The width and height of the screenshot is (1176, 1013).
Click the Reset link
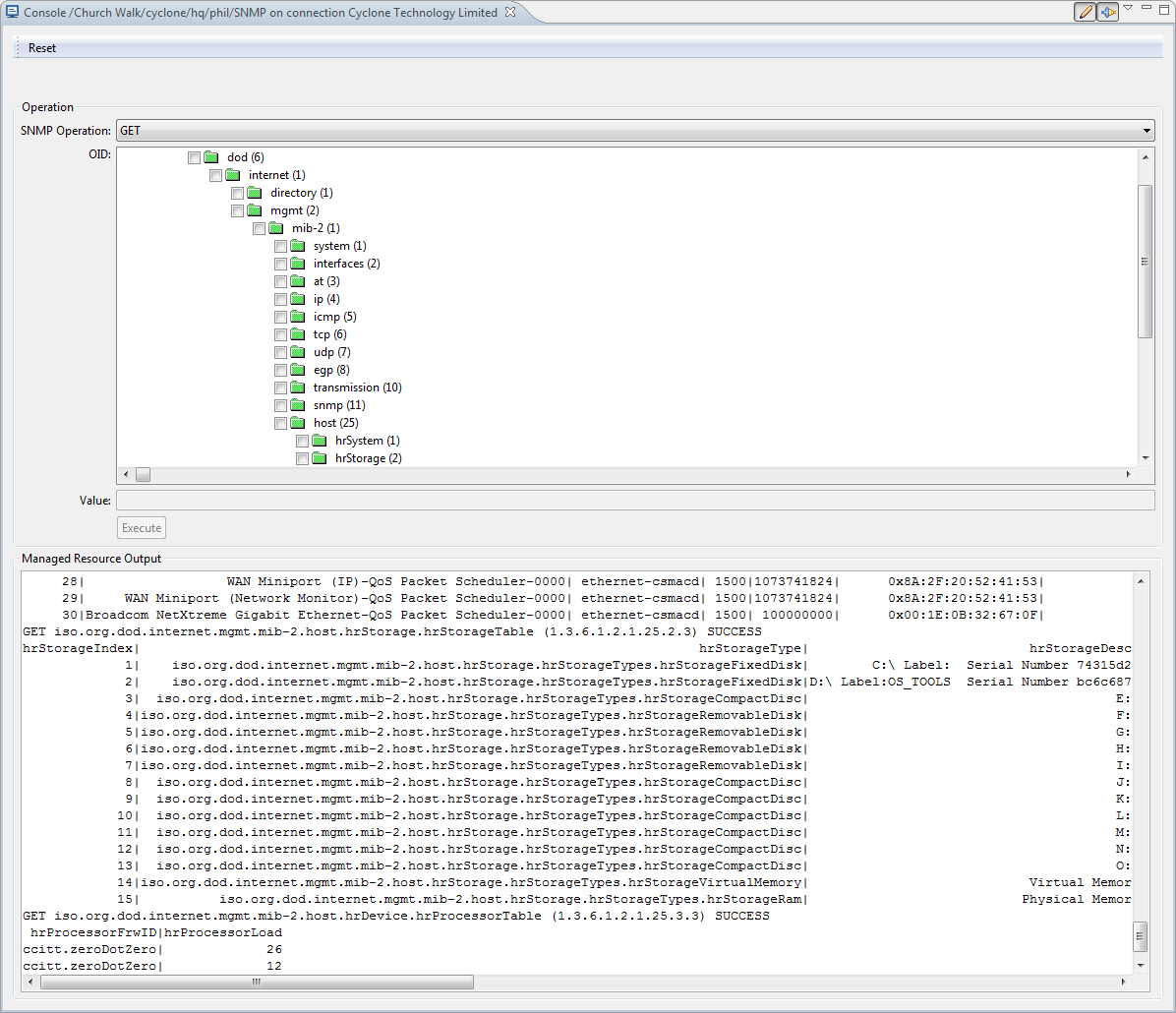tap(42, 48)
